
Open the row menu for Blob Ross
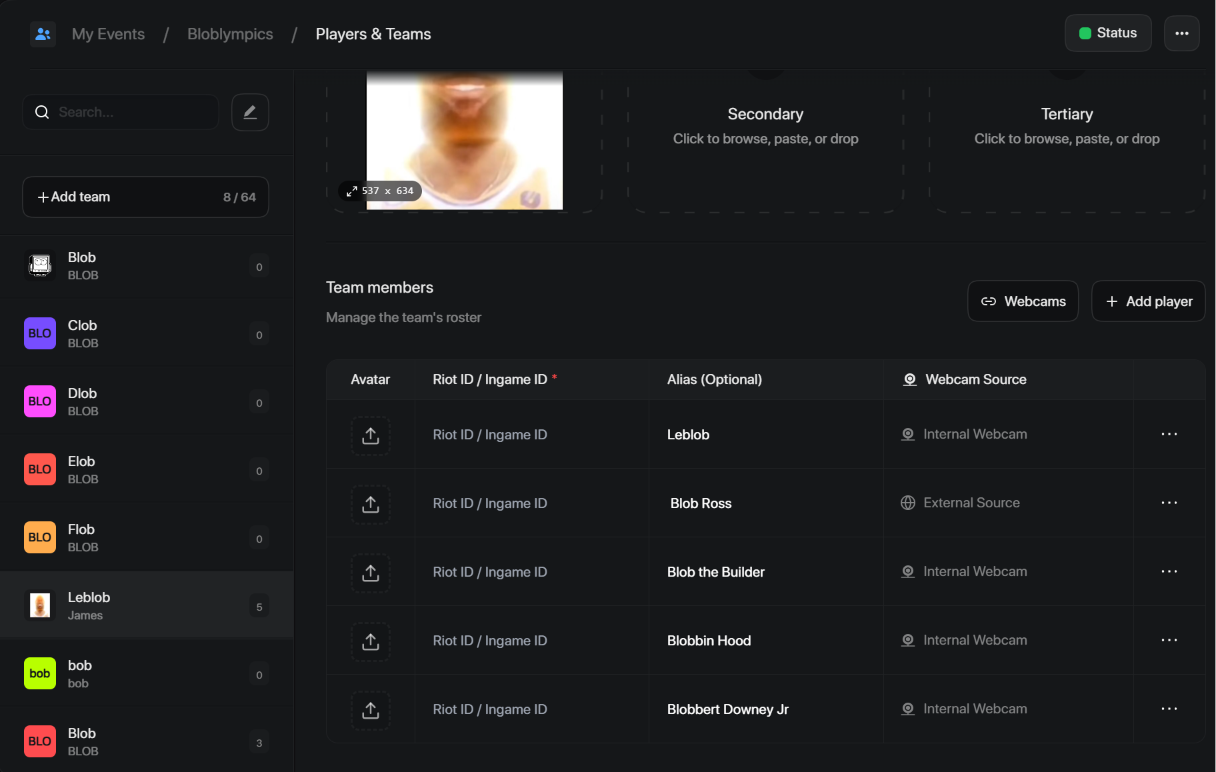[1169, 503]
